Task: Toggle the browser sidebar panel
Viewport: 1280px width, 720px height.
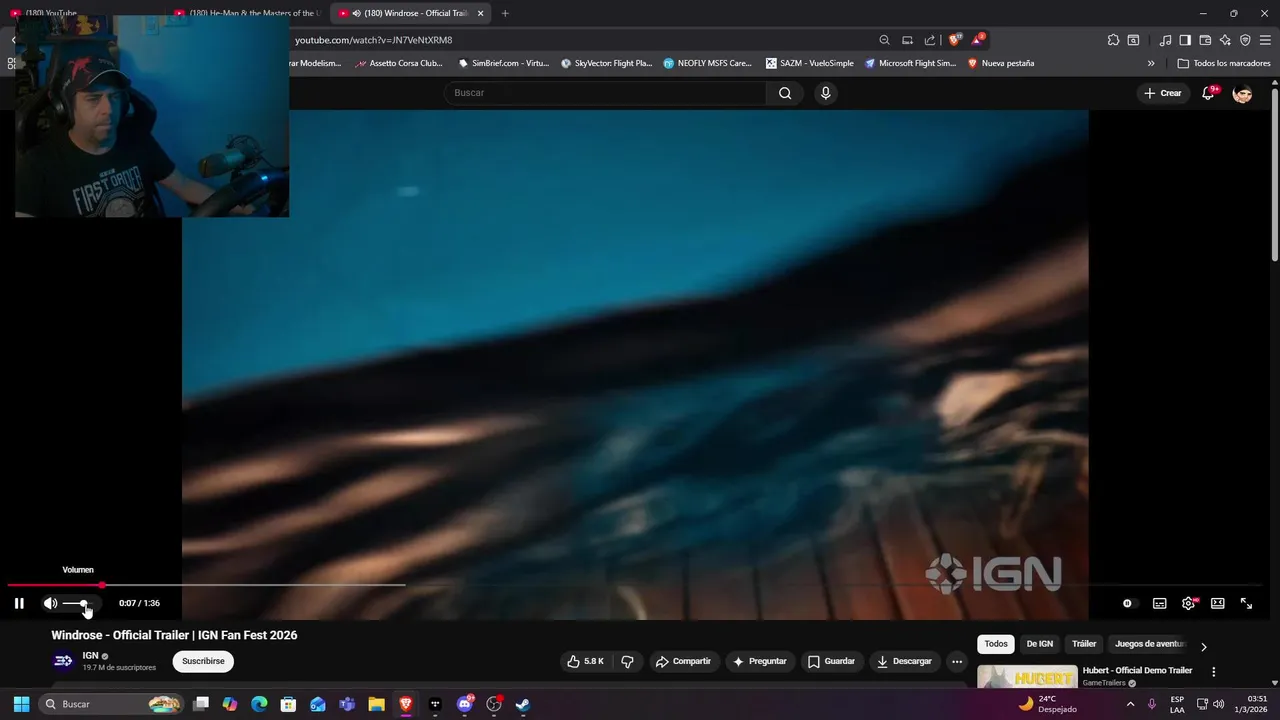Action: pos(1185,40)
